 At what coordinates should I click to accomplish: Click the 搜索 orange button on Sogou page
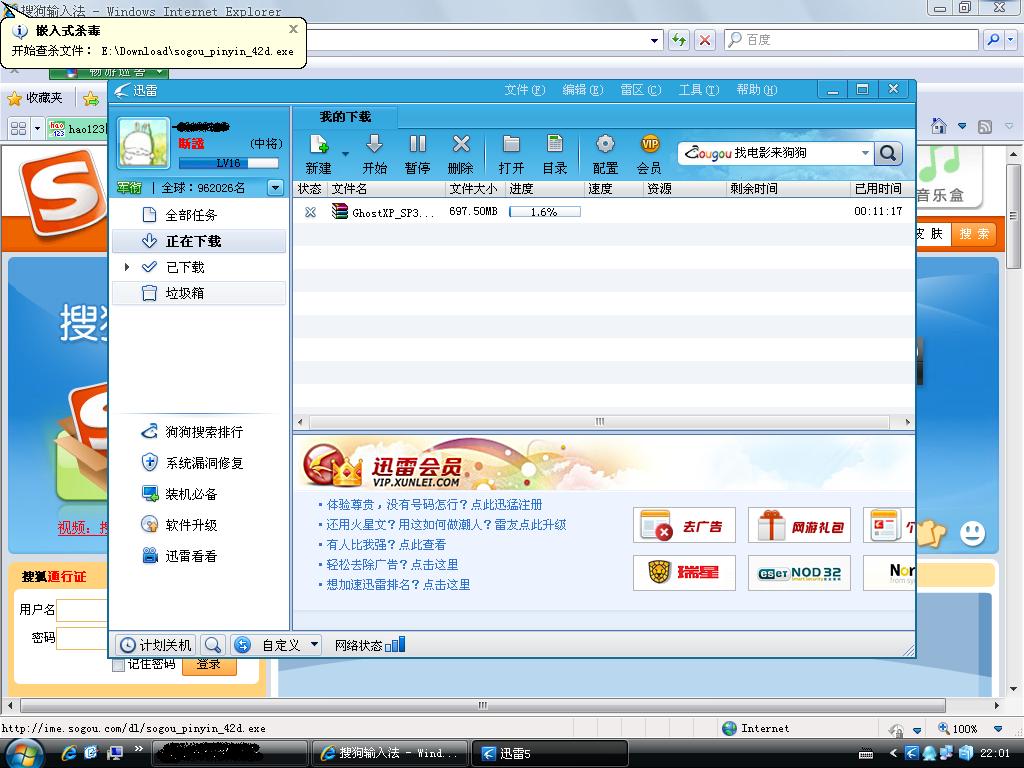(974, 234)
